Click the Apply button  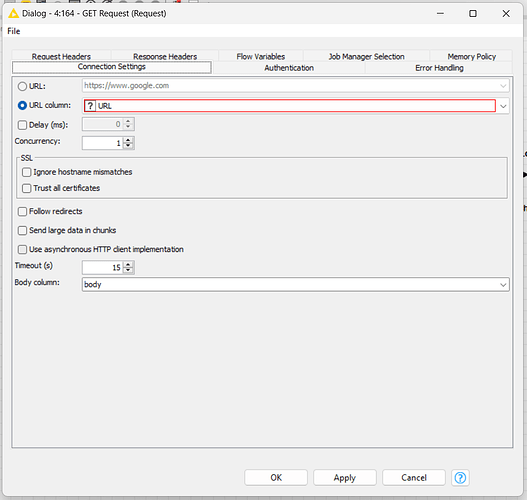tap(345, 477)
